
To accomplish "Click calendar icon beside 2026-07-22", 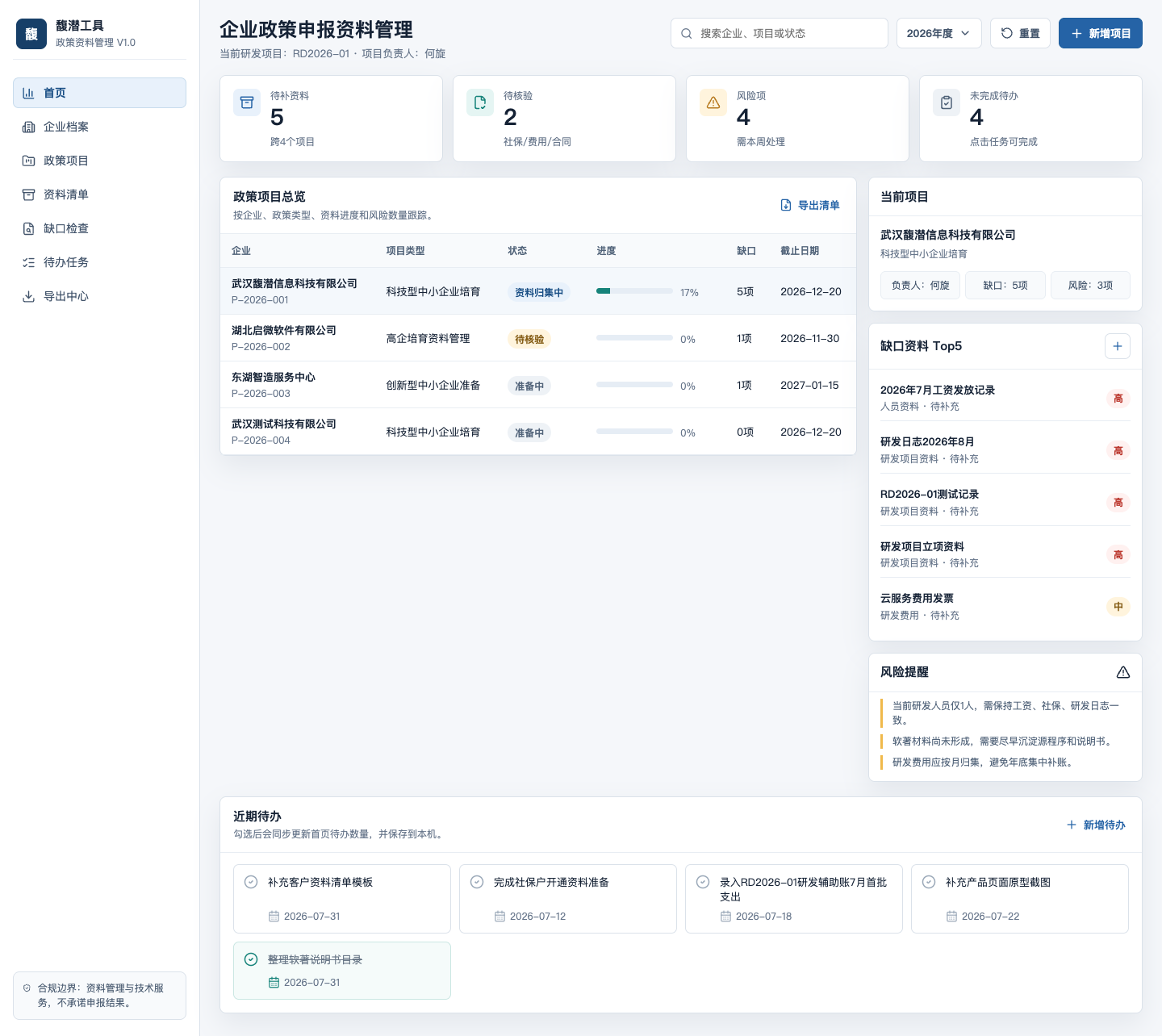I will [951, 917].
